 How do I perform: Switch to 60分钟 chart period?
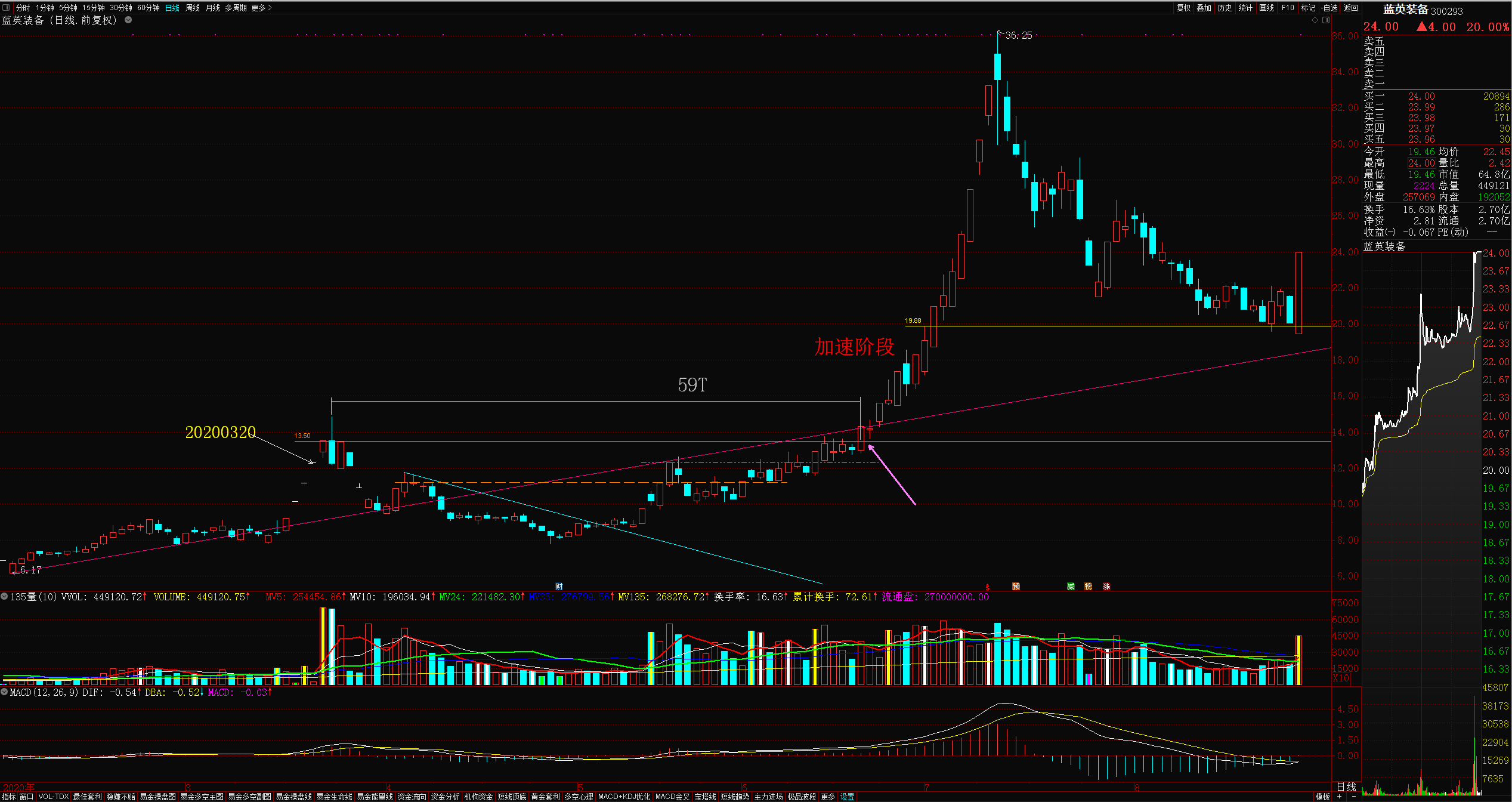coord(149,8)
